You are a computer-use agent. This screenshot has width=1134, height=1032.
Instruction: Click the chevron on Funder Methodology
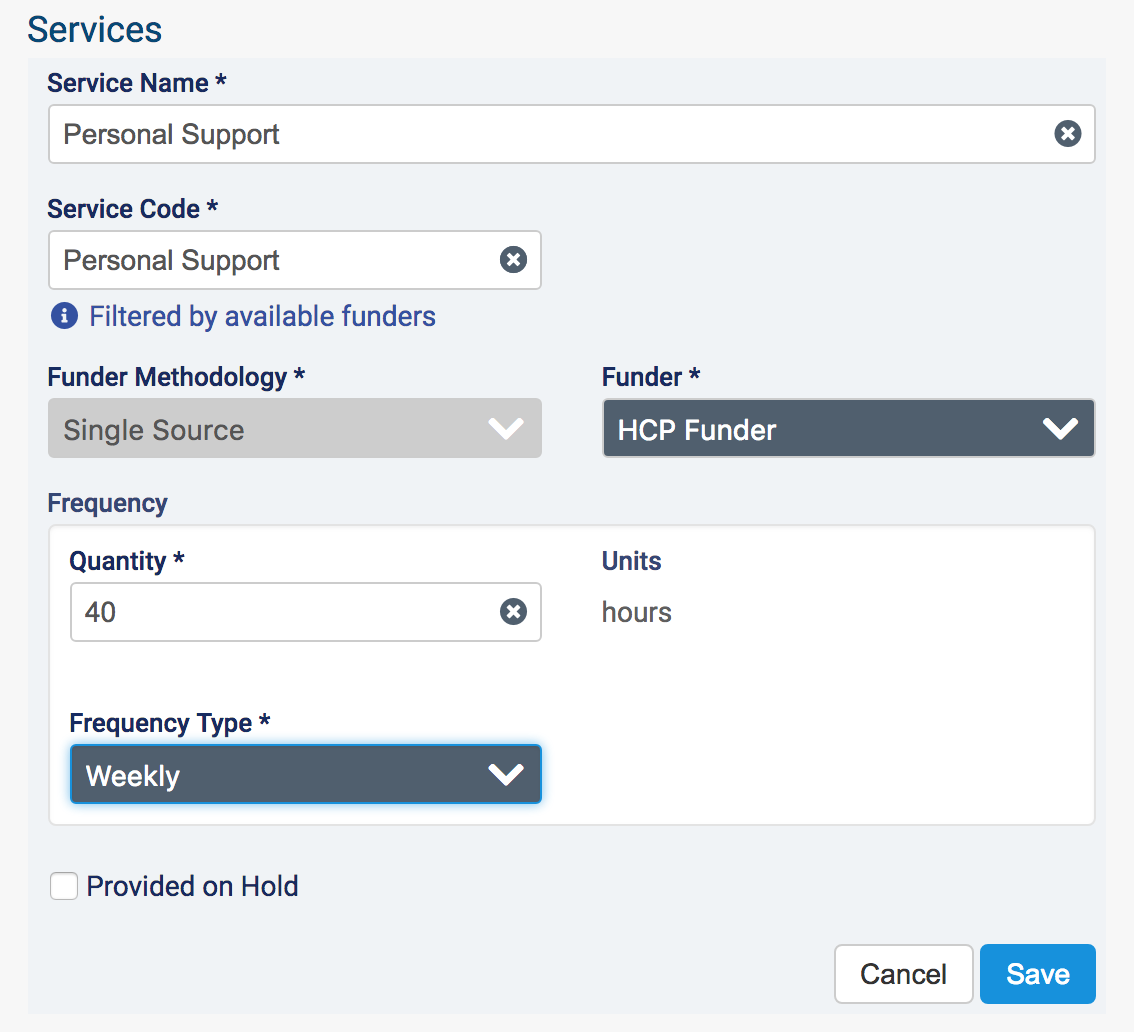point(506,430)
